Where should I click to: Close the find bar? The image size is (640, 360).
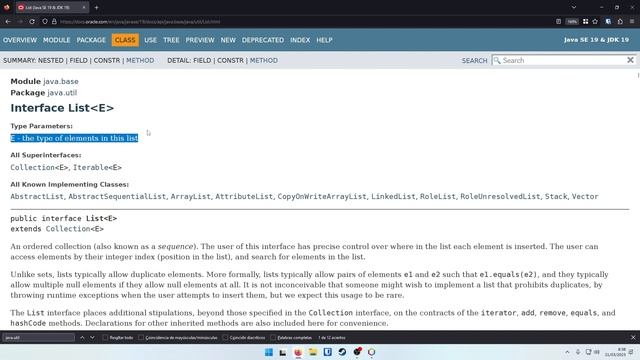tap(633, 338)
